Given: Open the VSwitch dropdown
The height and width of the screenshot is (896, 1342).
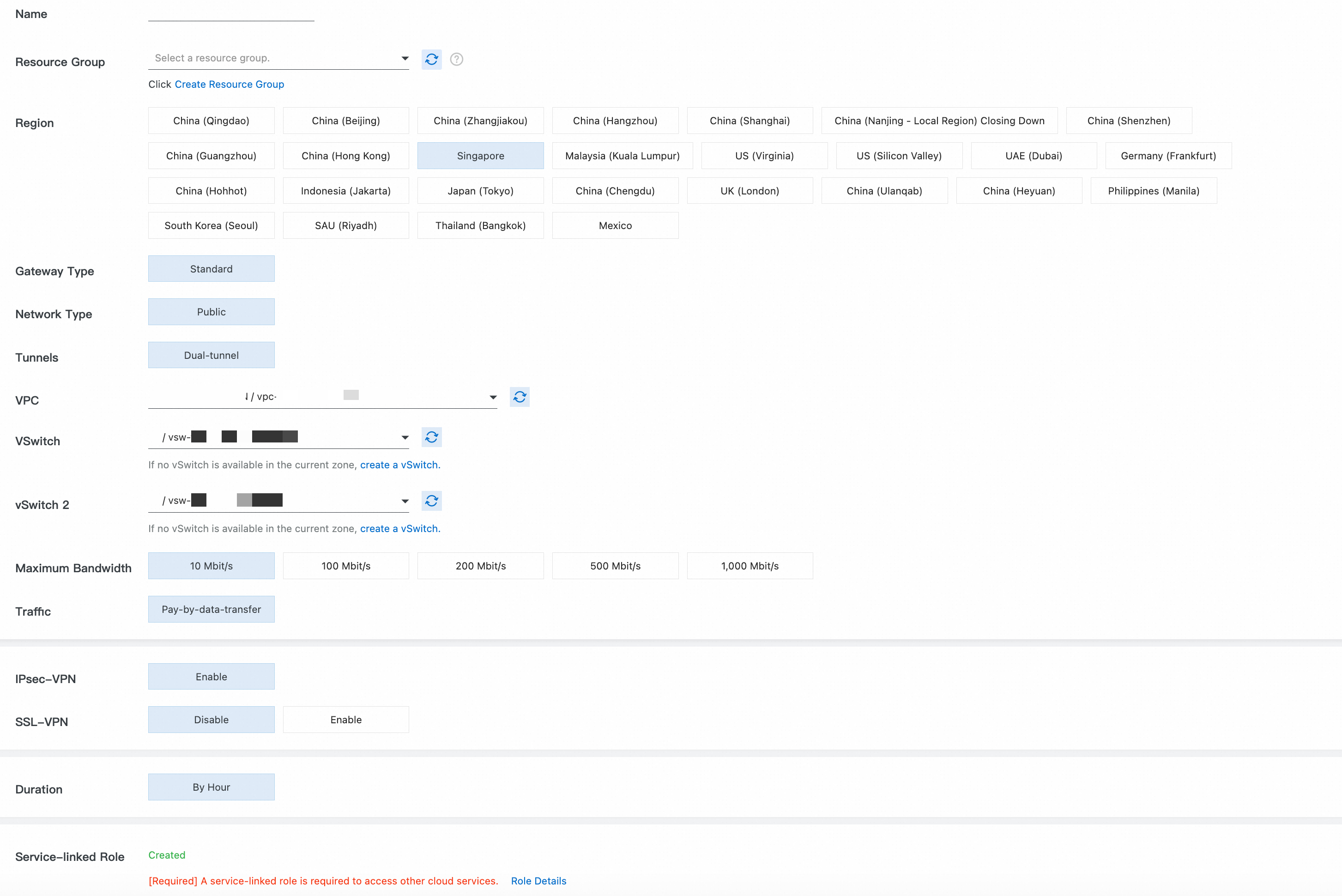Looking at the screenshot, I should click(x=279, y=437).
